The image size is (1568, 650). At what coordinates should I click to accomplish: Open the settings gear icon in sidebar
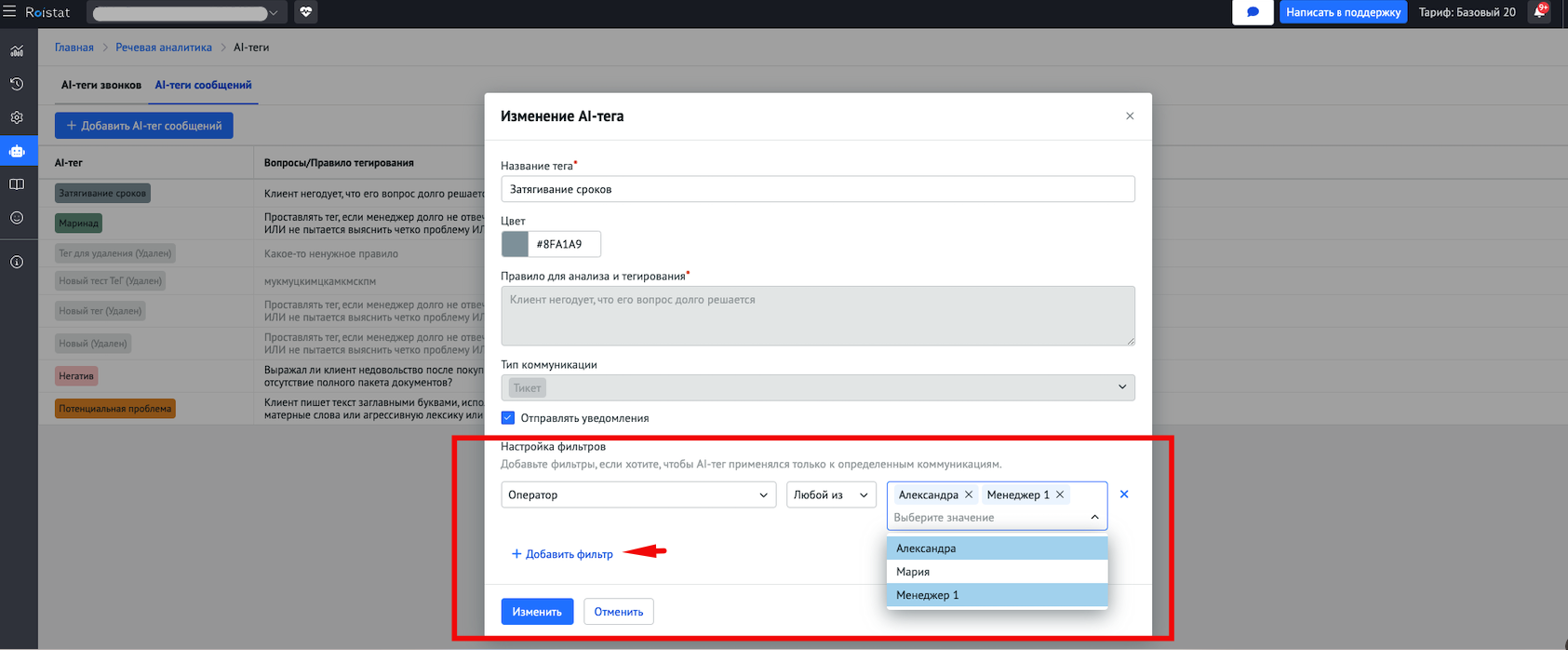coord(17,117)
